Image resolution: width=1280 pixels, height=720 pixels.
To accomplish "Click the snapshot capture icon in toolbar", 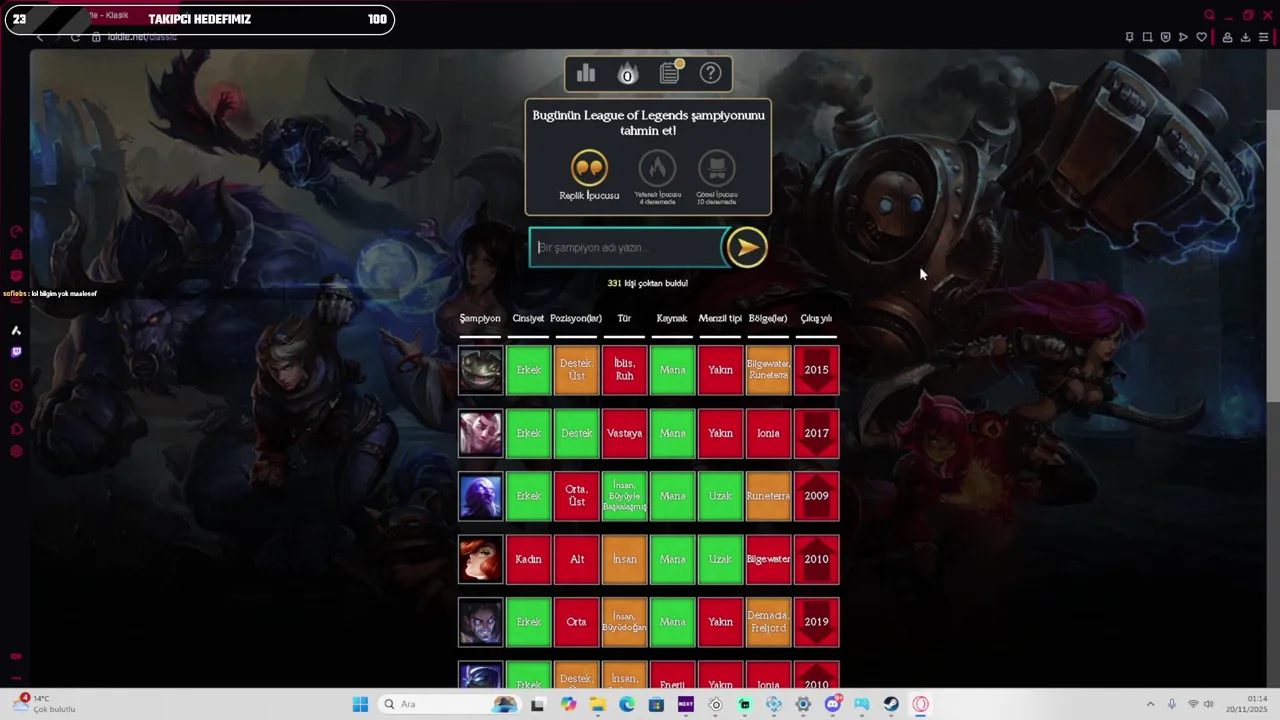I will pyautogui.click(x=1148, y=37).
